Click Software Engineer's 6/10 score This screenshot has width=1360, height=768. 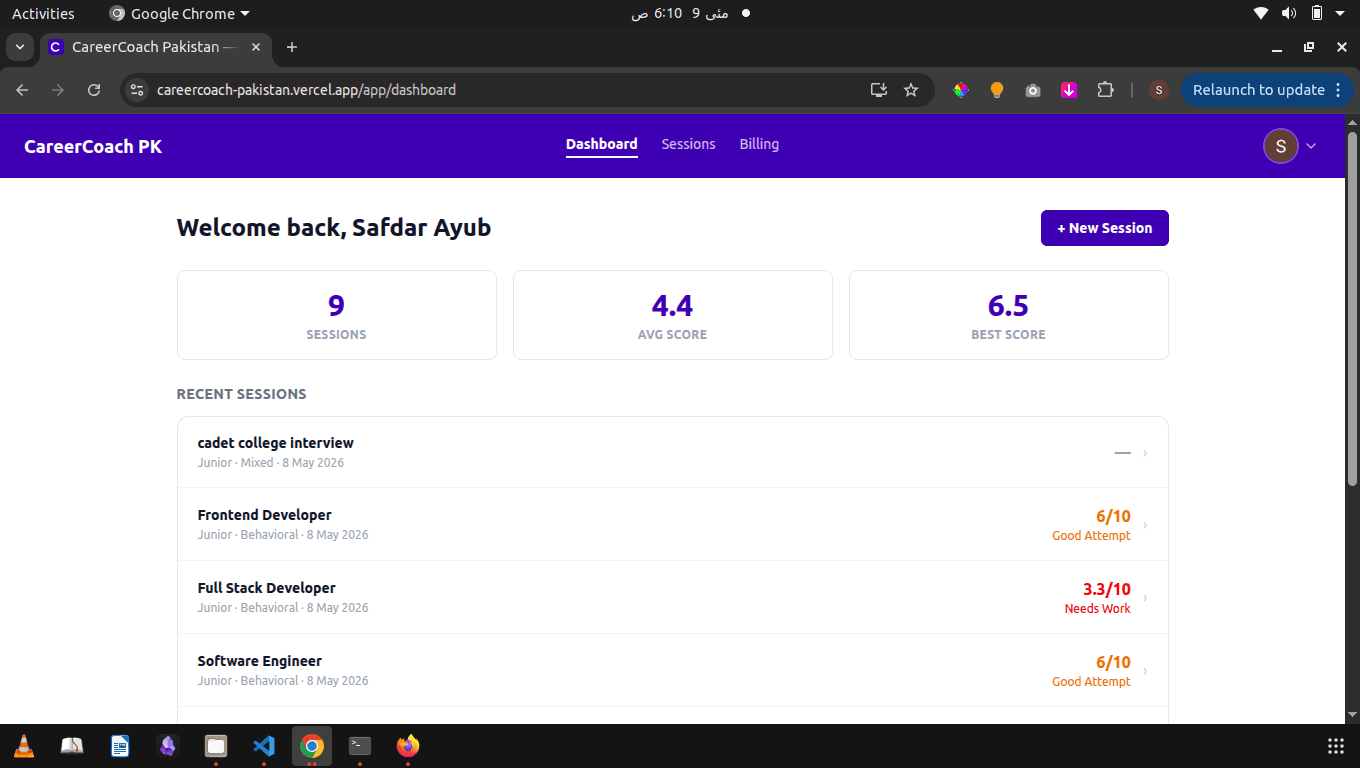[x=1113, y=662]
